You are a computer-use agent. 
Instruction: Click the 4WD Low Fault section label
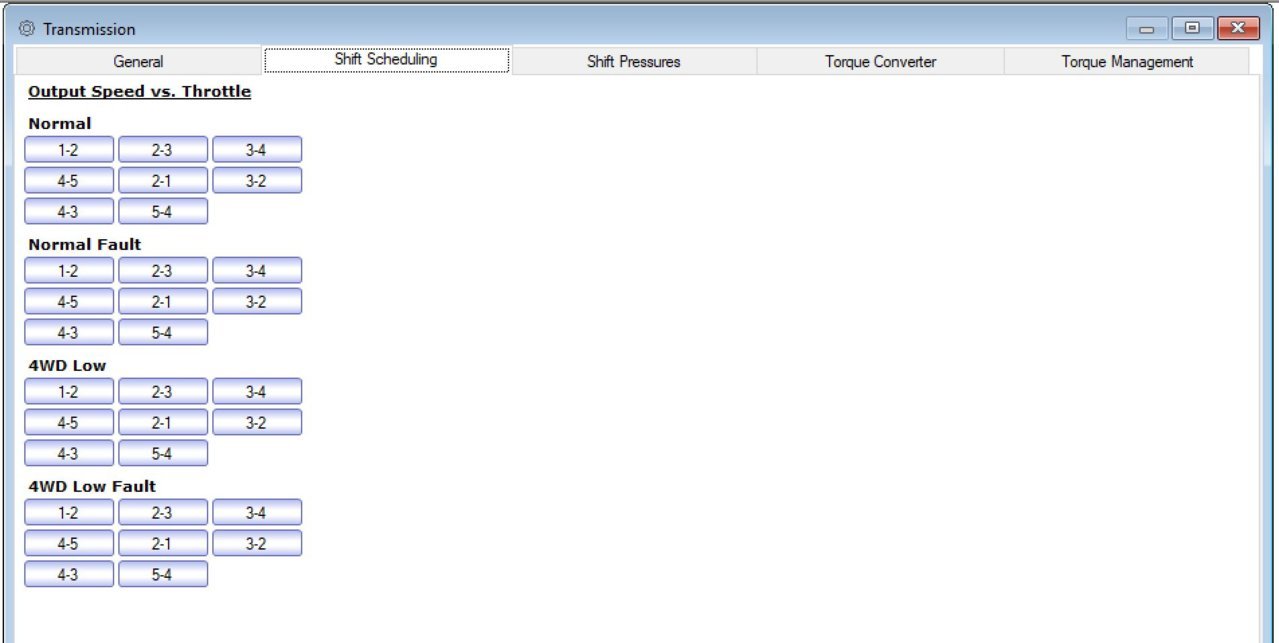92,487
